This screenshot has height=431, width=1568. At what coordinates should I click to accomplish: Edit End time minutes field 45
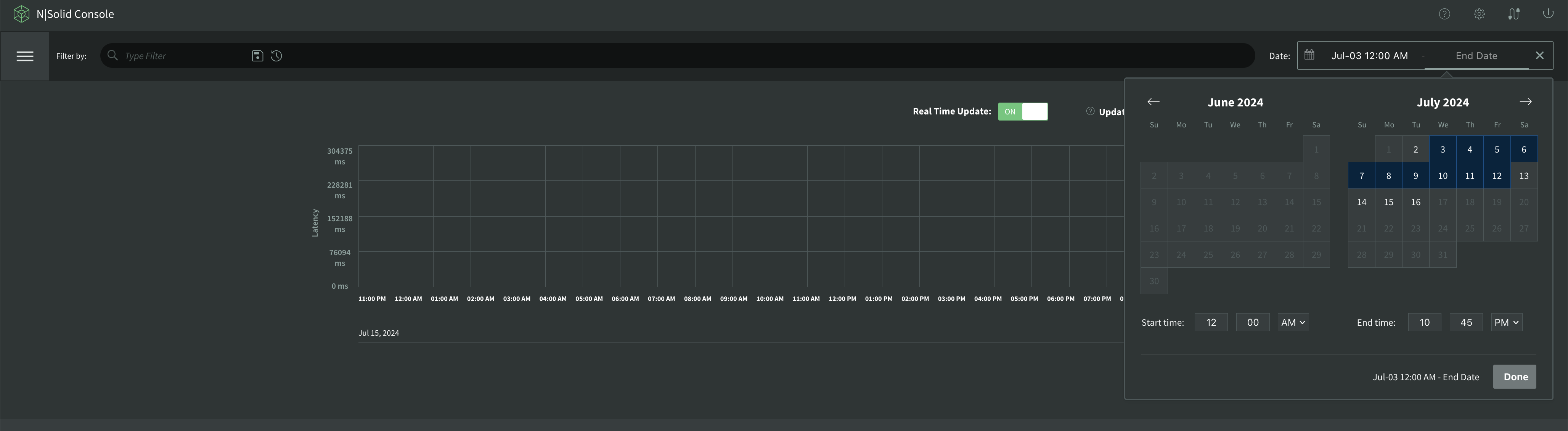(1466, 322)
